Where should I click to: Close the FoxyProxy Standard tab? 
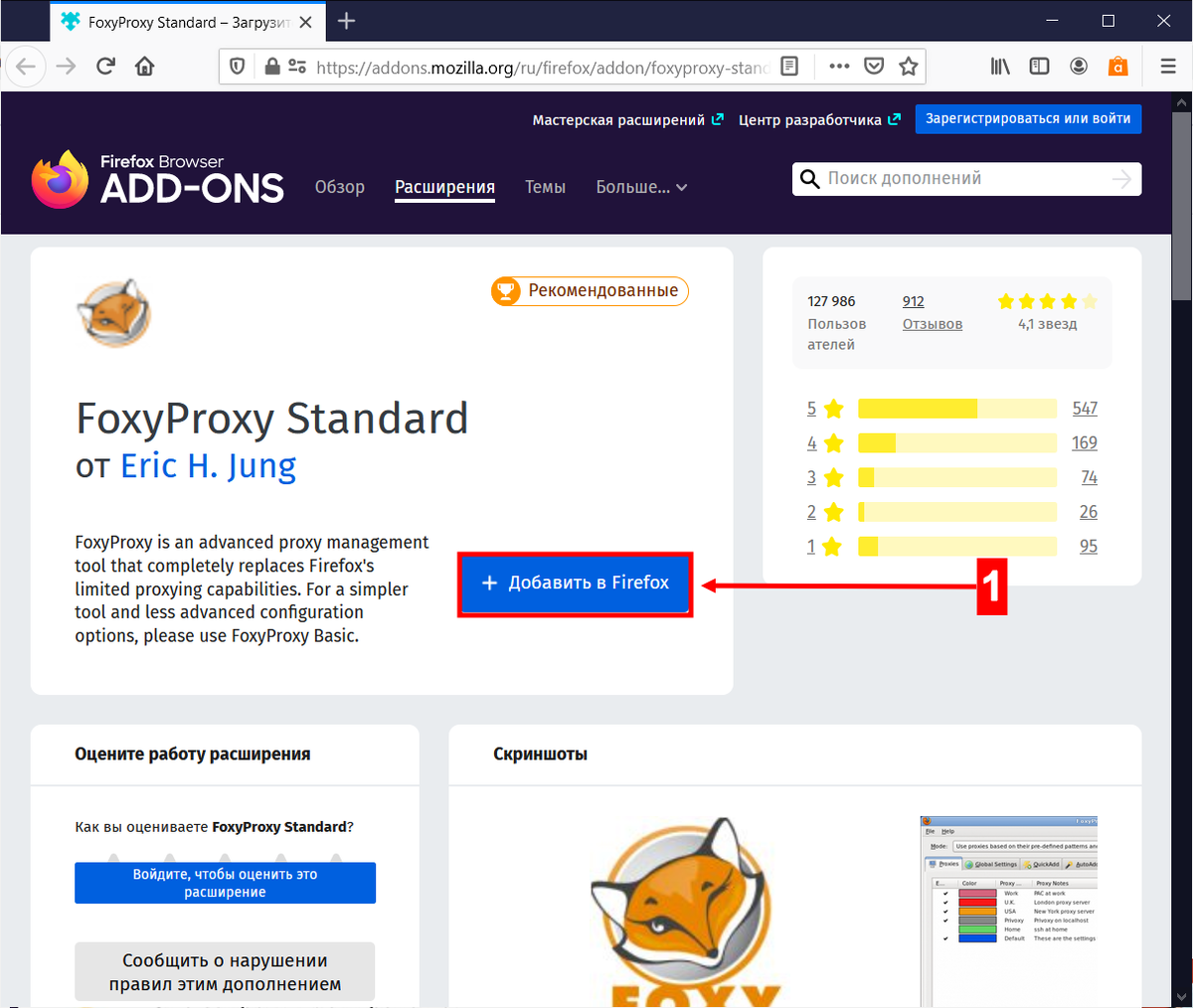coord(305,22)
